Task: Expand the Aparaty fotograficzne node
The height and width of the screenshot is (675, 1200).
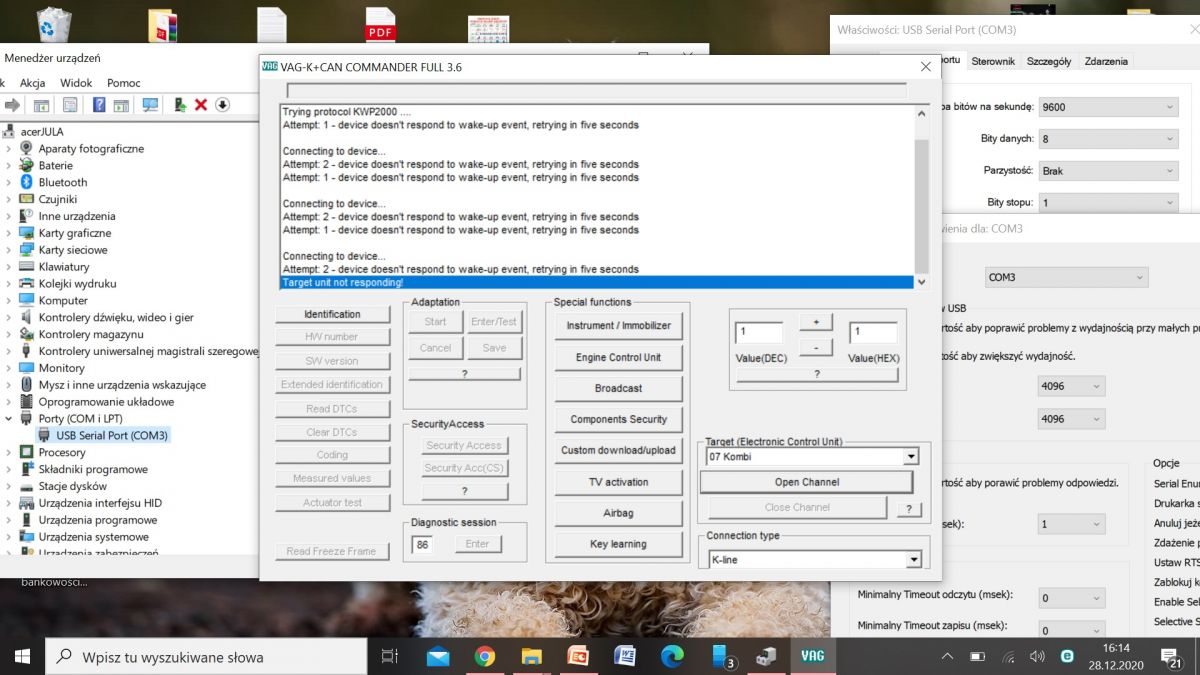Action: 9,148
